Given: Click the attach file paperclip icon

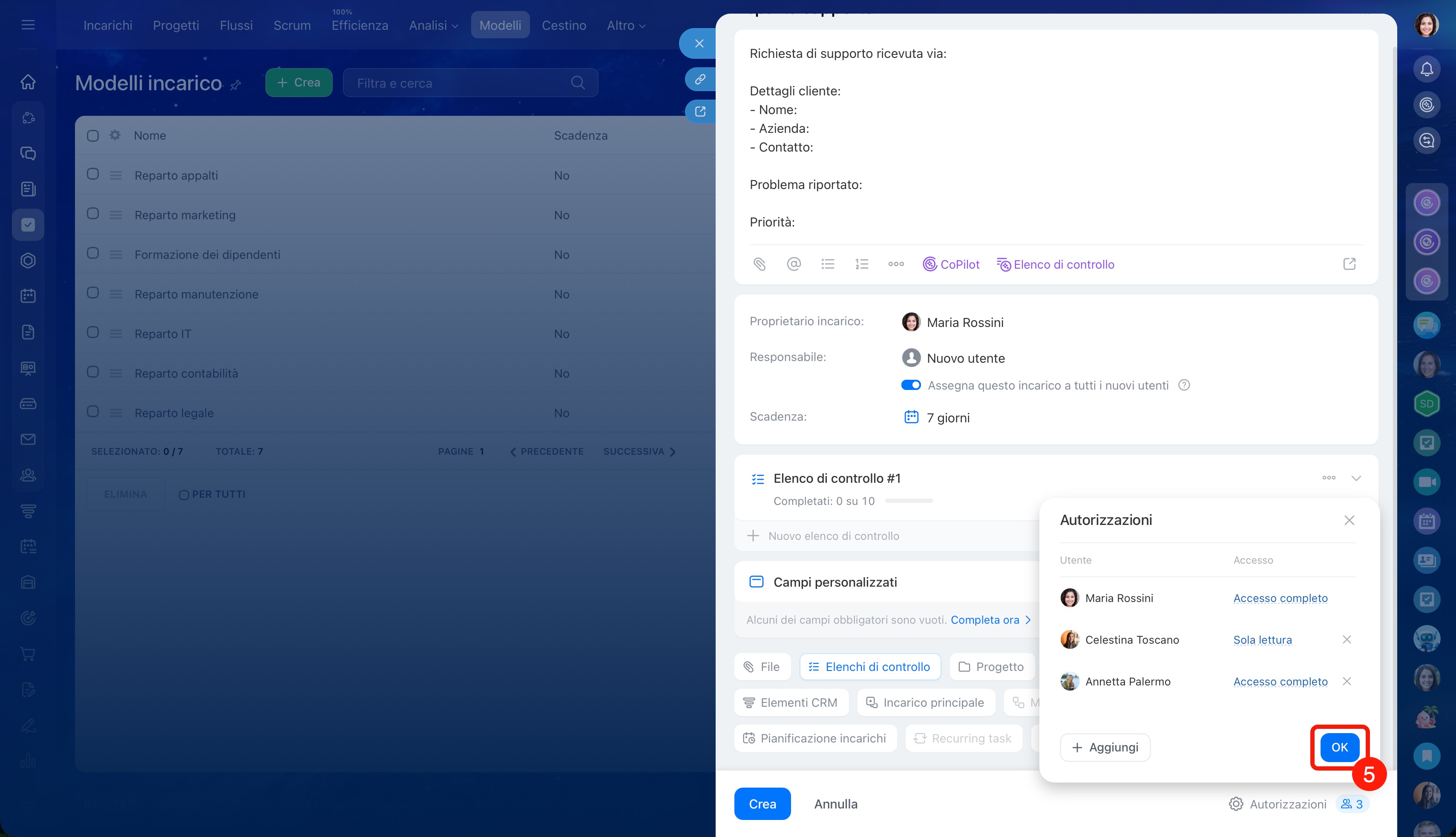Looking at the screenshot, I should [x=759, y=264].
